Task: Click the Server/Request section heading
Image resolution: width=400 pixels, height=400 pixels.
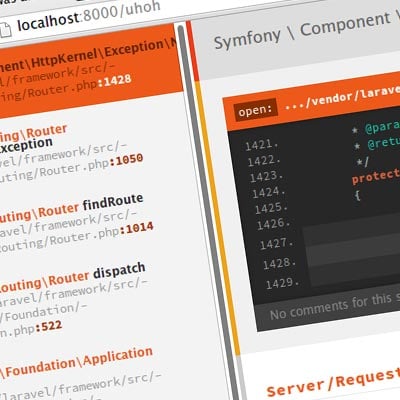Action: [333, 382]
